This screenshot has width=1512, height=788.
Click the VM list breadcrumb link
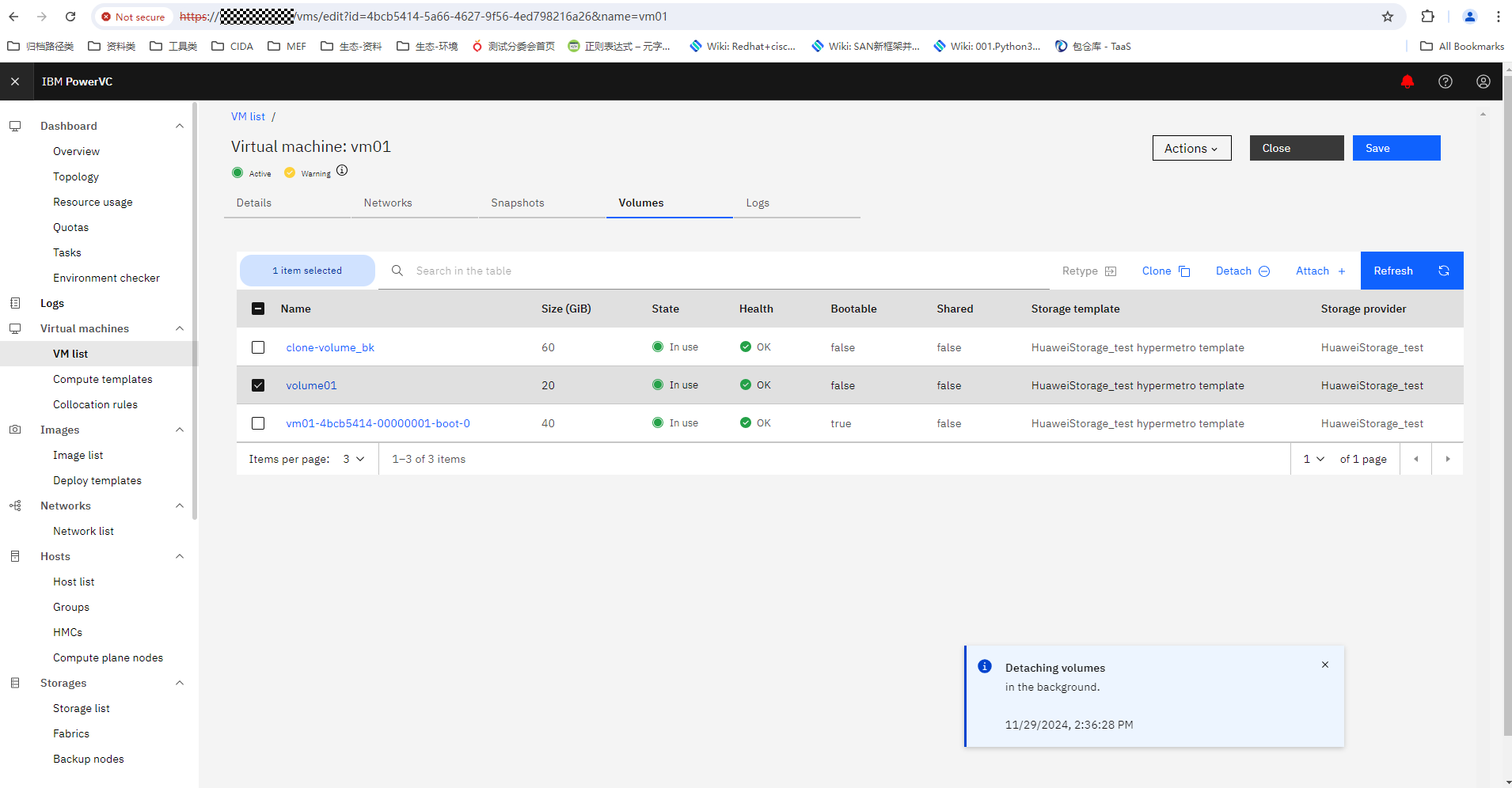point(248,116)
